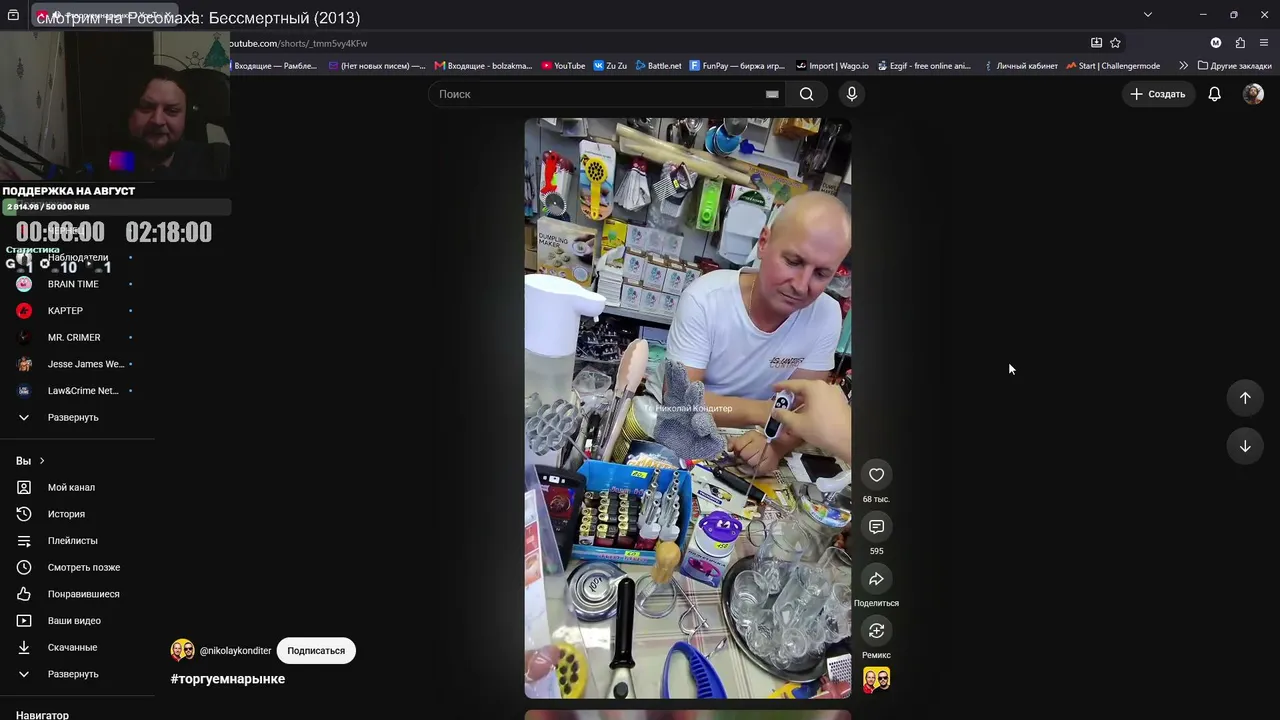Go to the previous short with up arrow
This screenshot has width=1280, height=720.
click(1245, 398)
